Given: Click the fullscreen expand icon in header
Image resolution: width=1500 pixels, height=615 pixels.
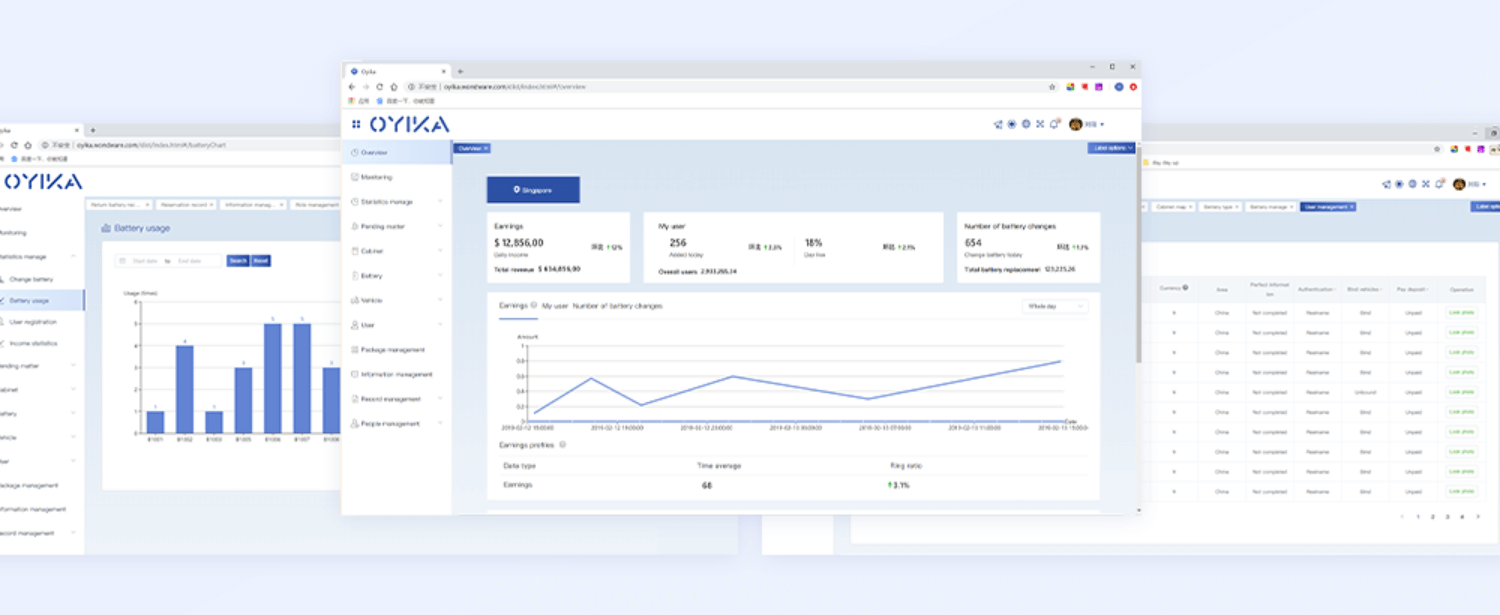Looking at the screenshot, I should [x=1040, y=125].
